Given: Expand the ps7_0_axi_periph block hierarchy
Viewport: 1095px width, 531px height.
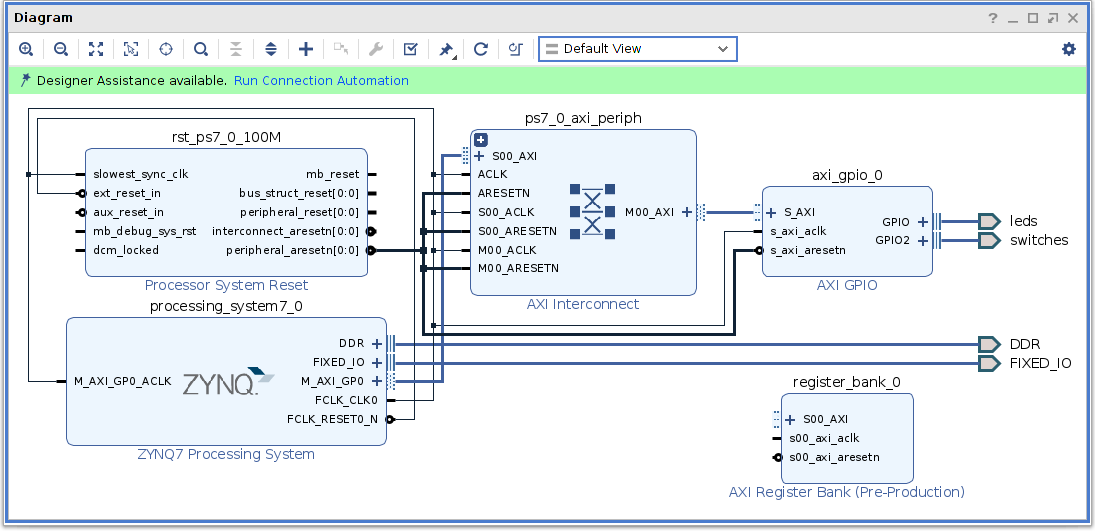Looking at the screenshot, I should pos(480,140).
